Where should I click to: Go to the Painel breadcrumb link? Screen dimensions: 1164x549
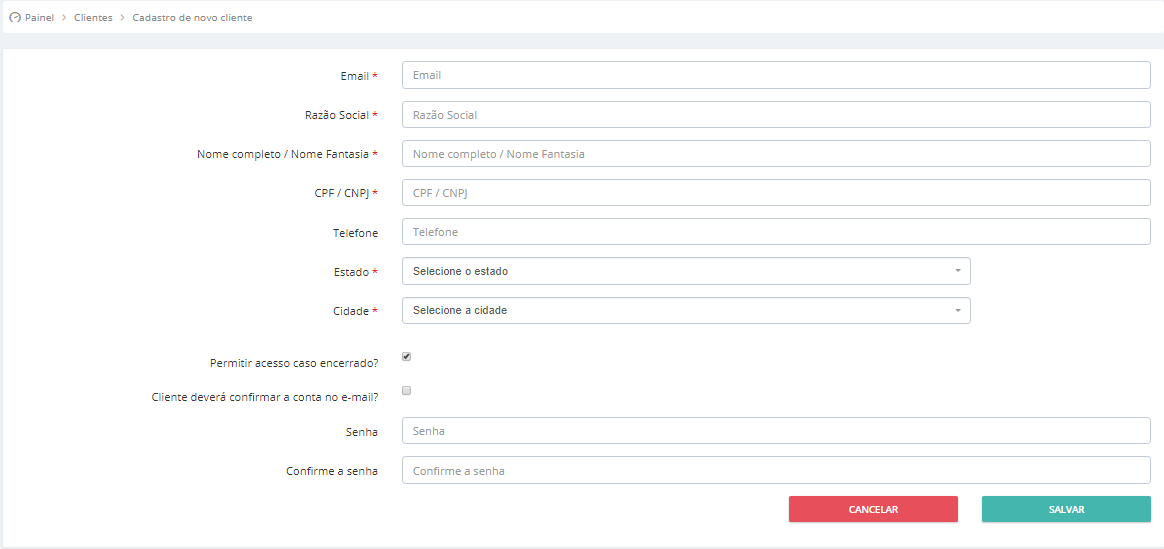click(x=39, y=18)
